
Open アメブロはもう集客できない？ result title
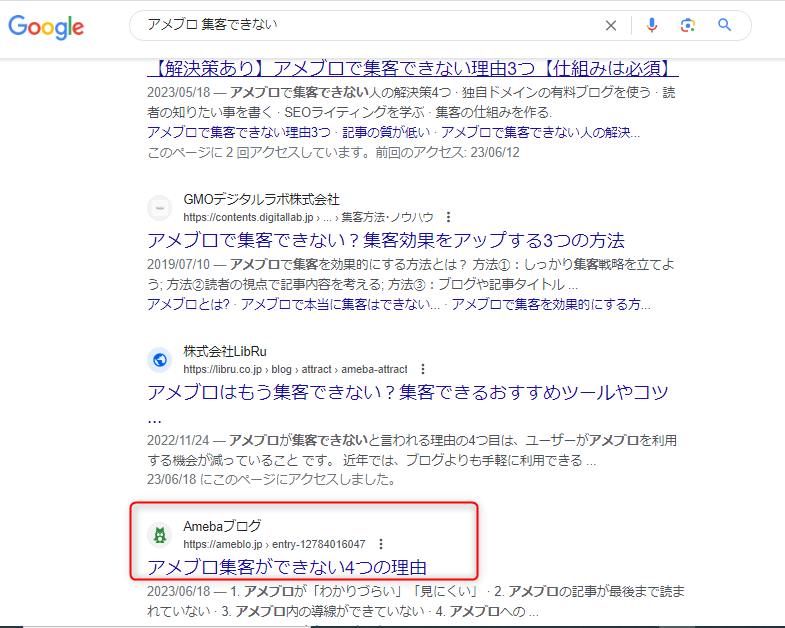point(408,393)
